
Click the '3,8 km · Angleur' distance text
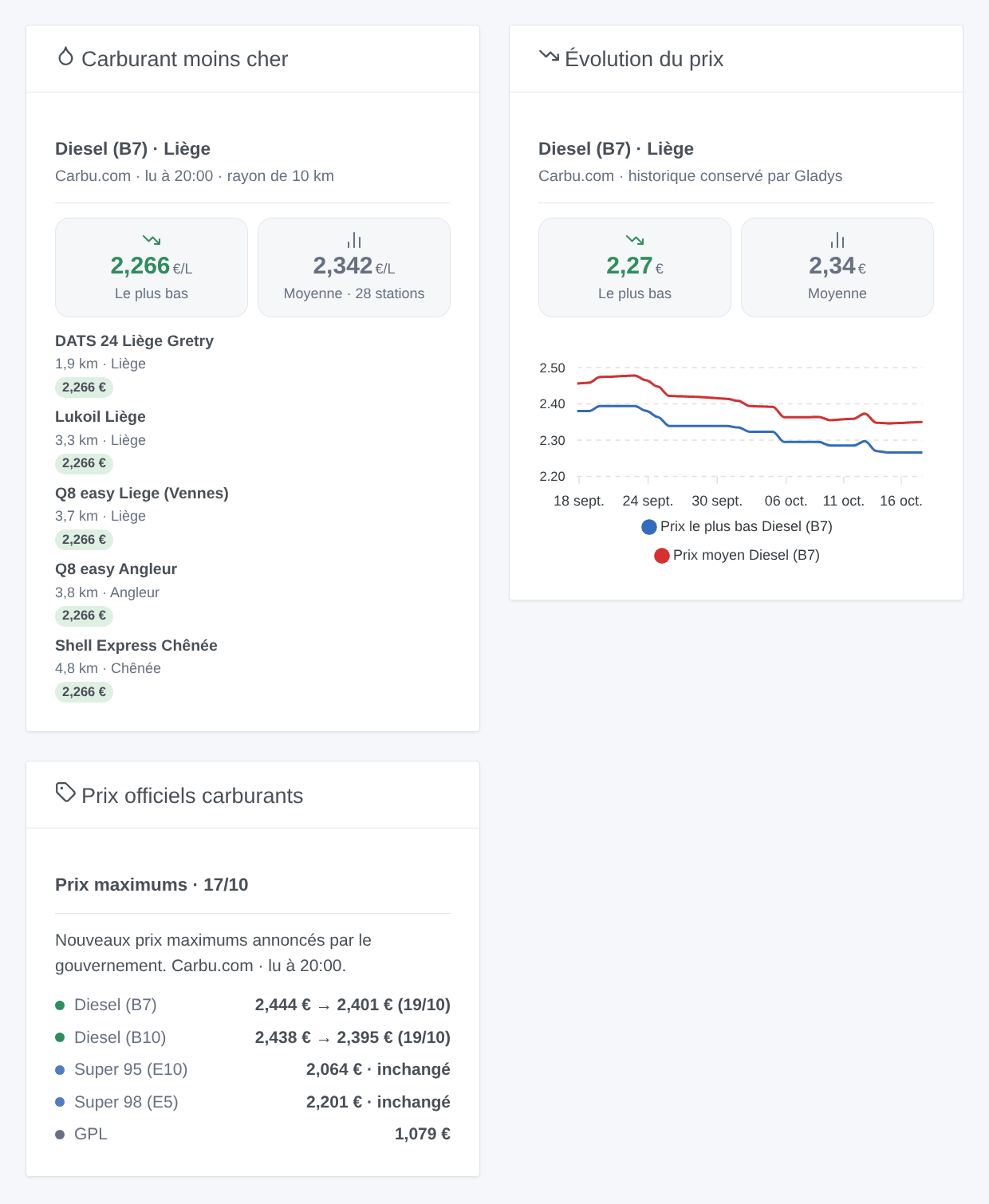pyautogui.click(x=107, y=592)
